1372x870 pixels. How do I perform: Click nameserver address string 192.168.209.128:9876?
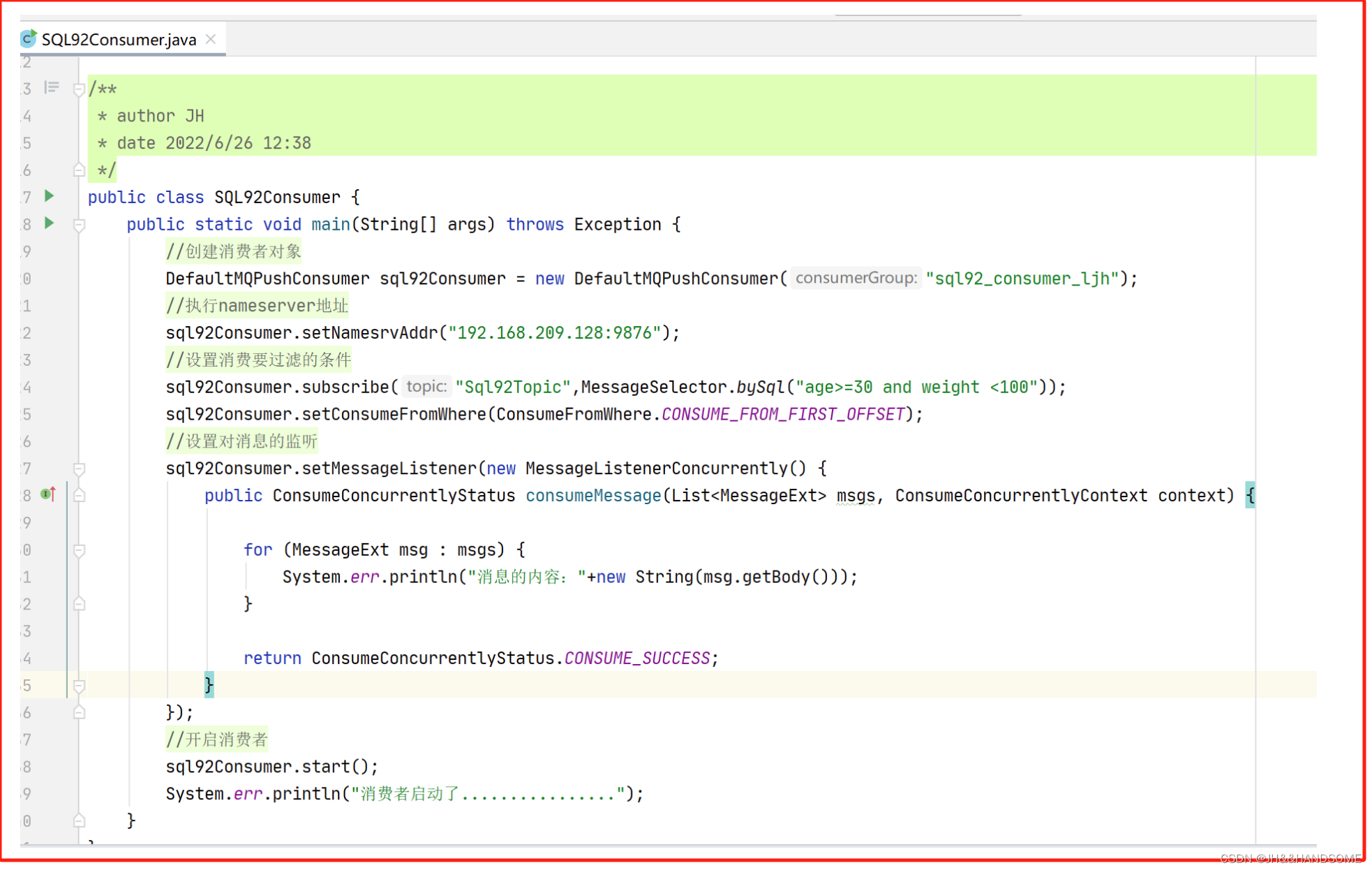click(554, 333)
